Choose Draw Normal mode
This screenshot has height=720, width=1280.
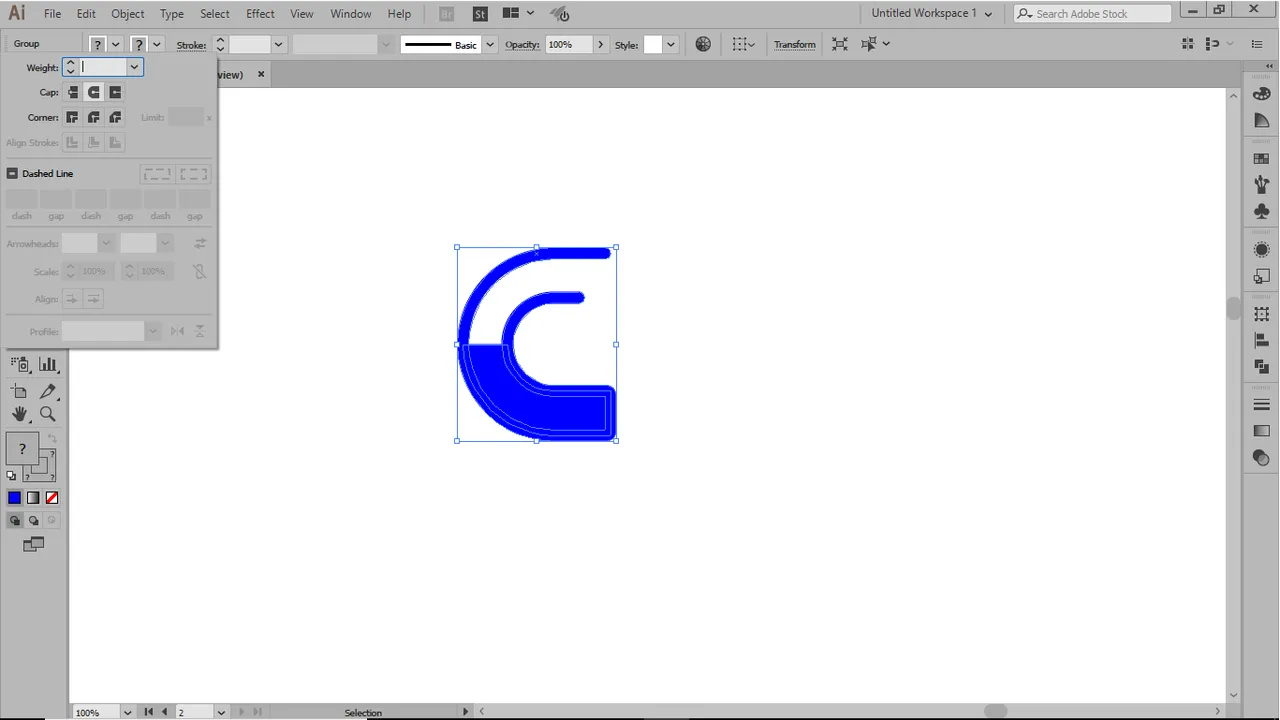tap(14, 520)
